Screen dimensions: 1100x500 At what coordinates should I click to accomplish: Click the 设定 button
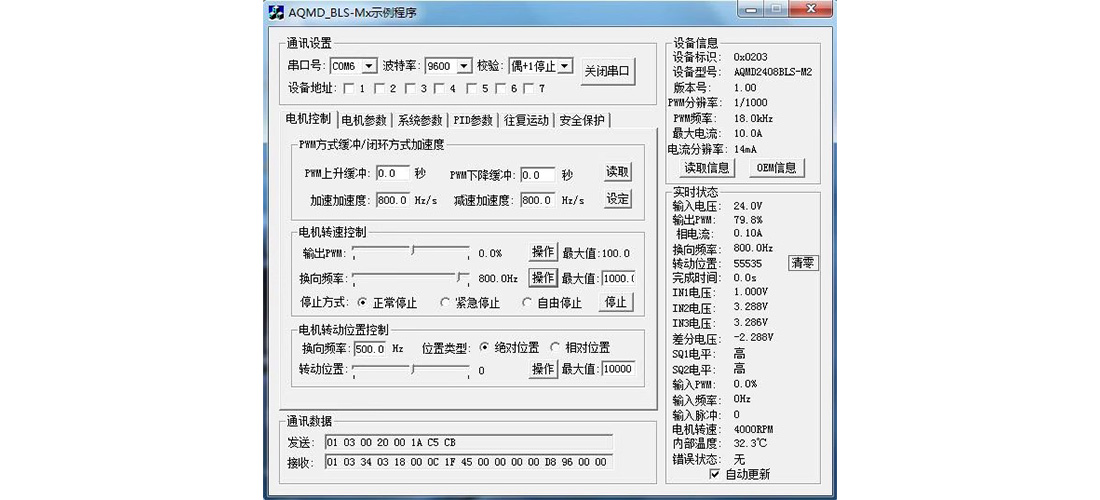pos(618,198)
